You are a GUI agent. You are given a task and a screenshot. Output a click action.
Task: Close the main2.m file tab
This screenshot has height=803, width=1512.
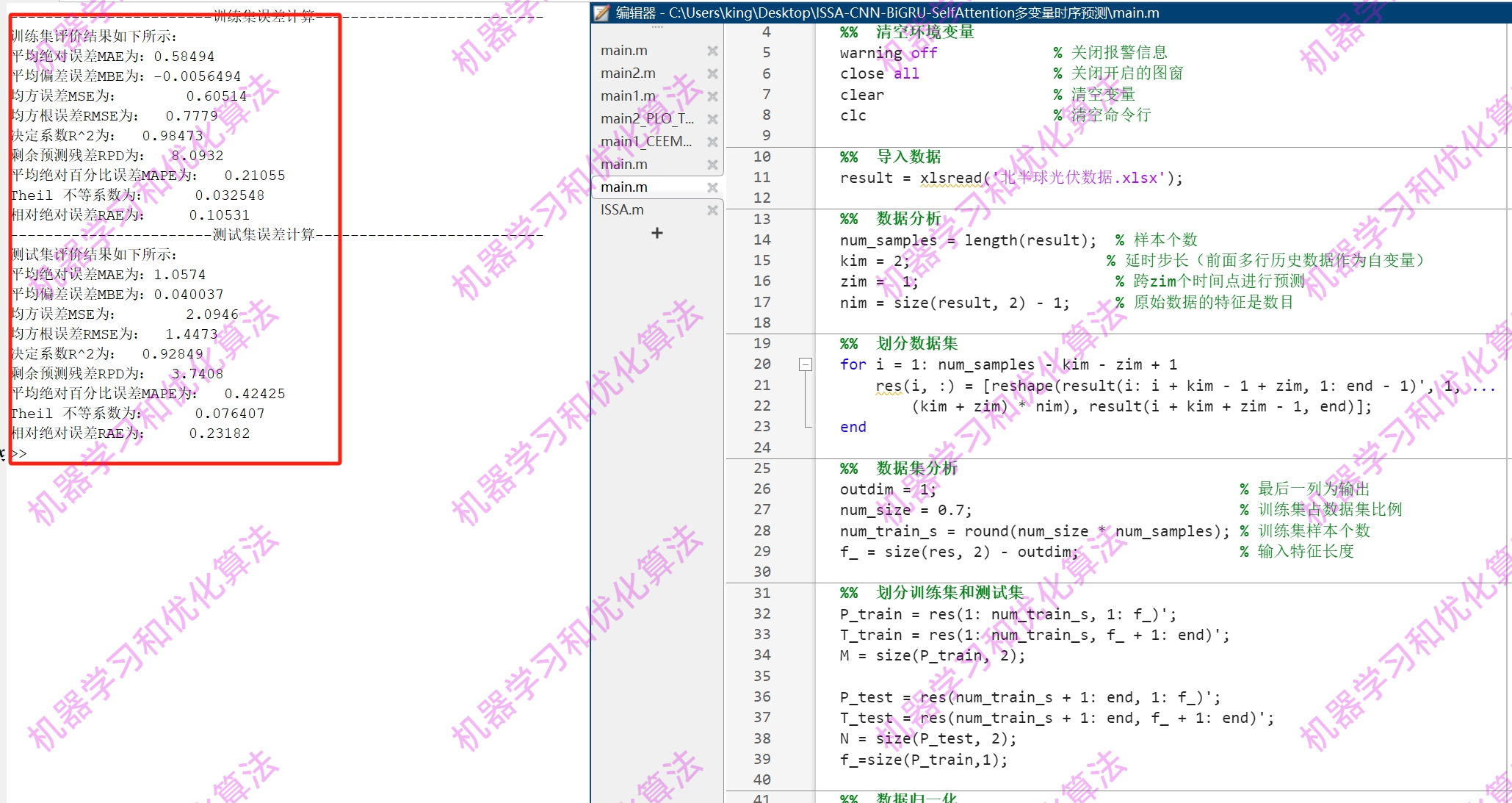point(712,73)
